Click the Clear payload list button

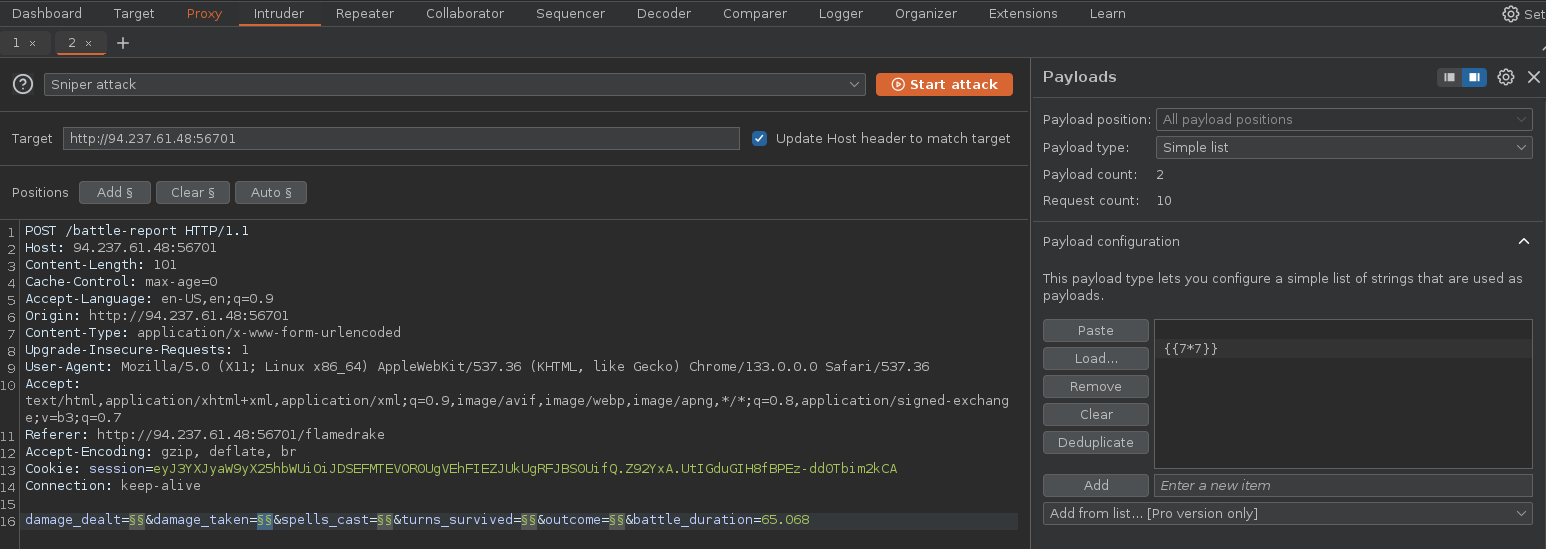tap(1096, 414)
